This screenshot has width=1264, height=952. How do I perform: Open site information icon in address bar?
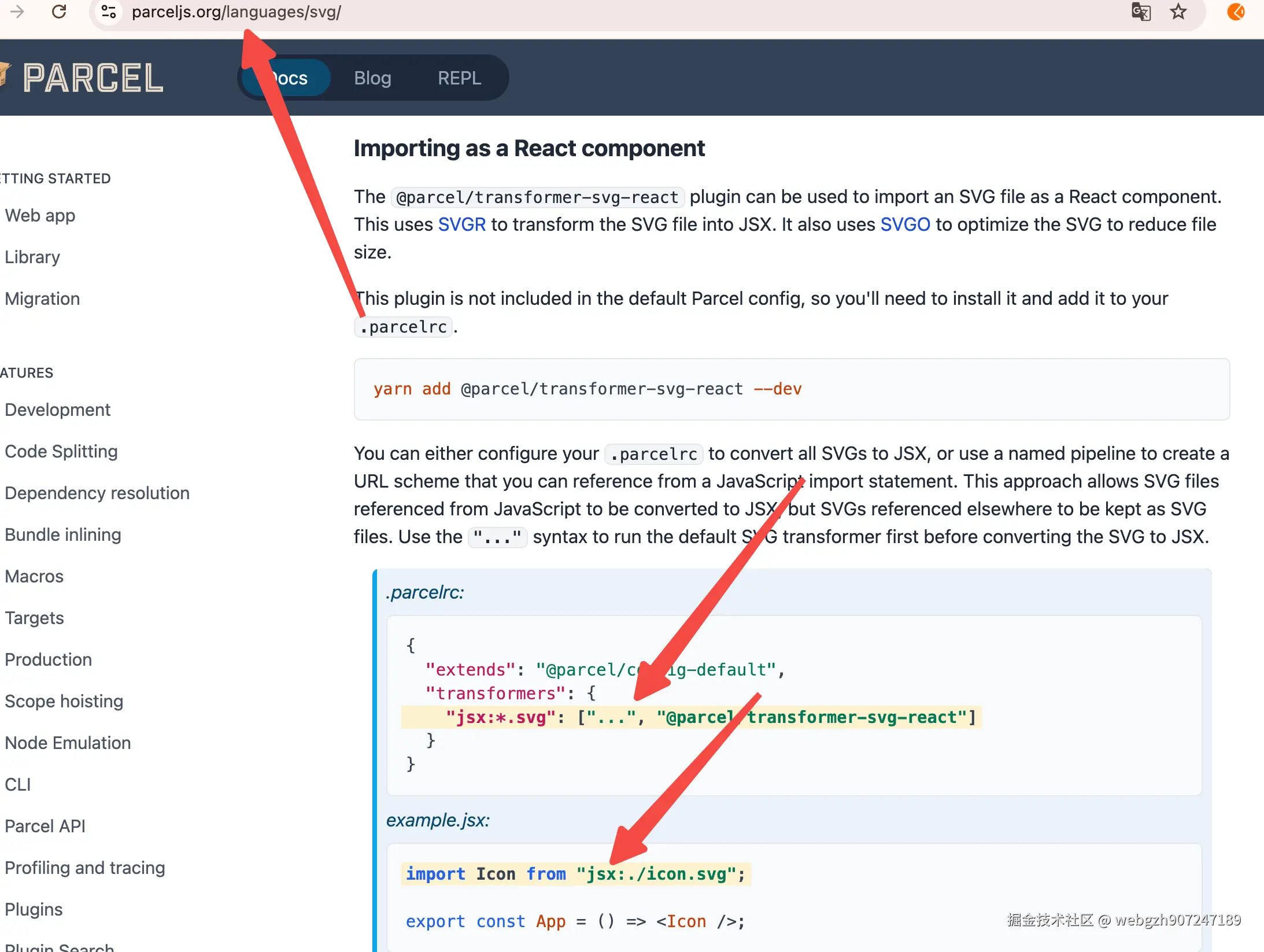pyautogui.click(x=108, y=12)
